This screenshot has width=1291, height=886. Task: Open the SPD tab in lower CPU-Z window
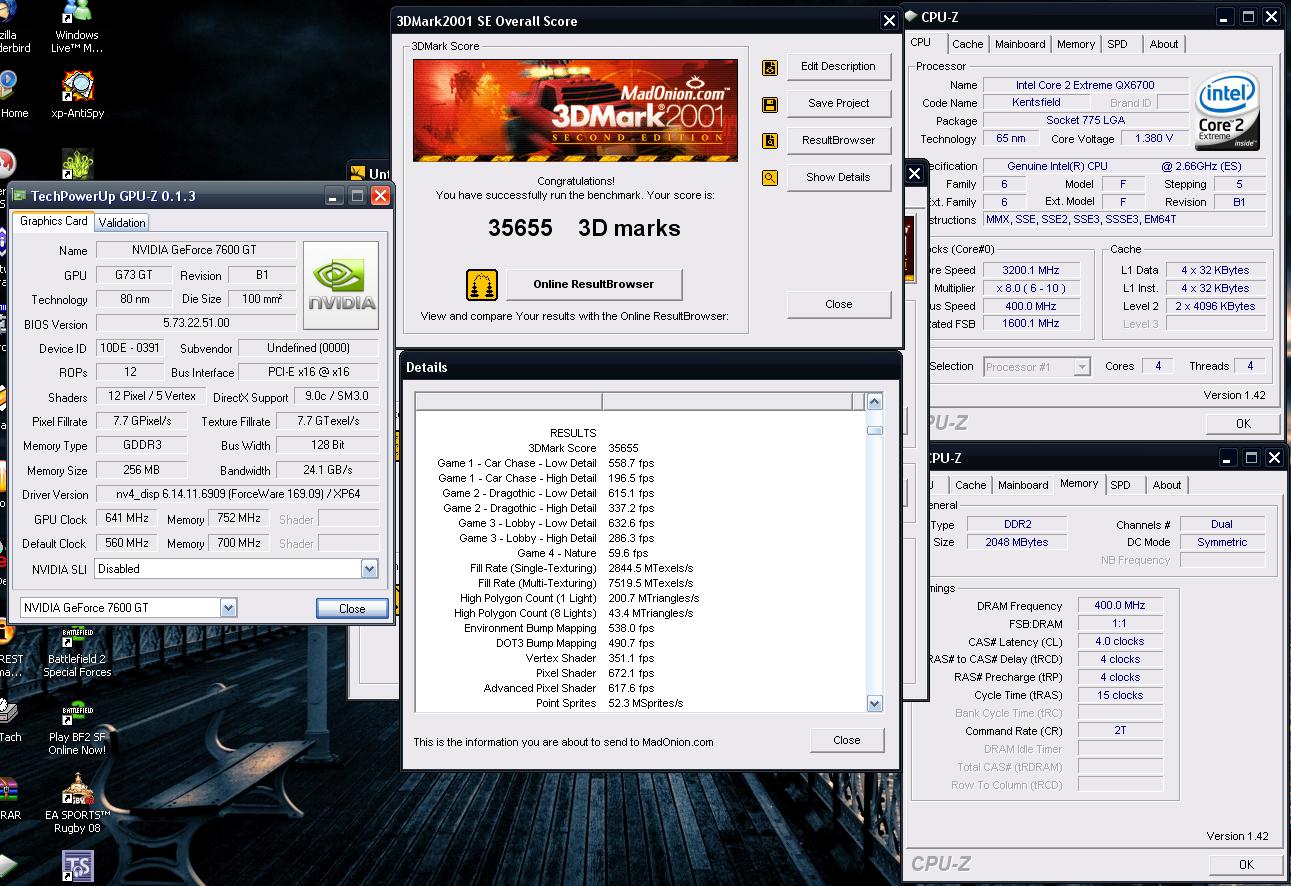(x=1120, y=485)
